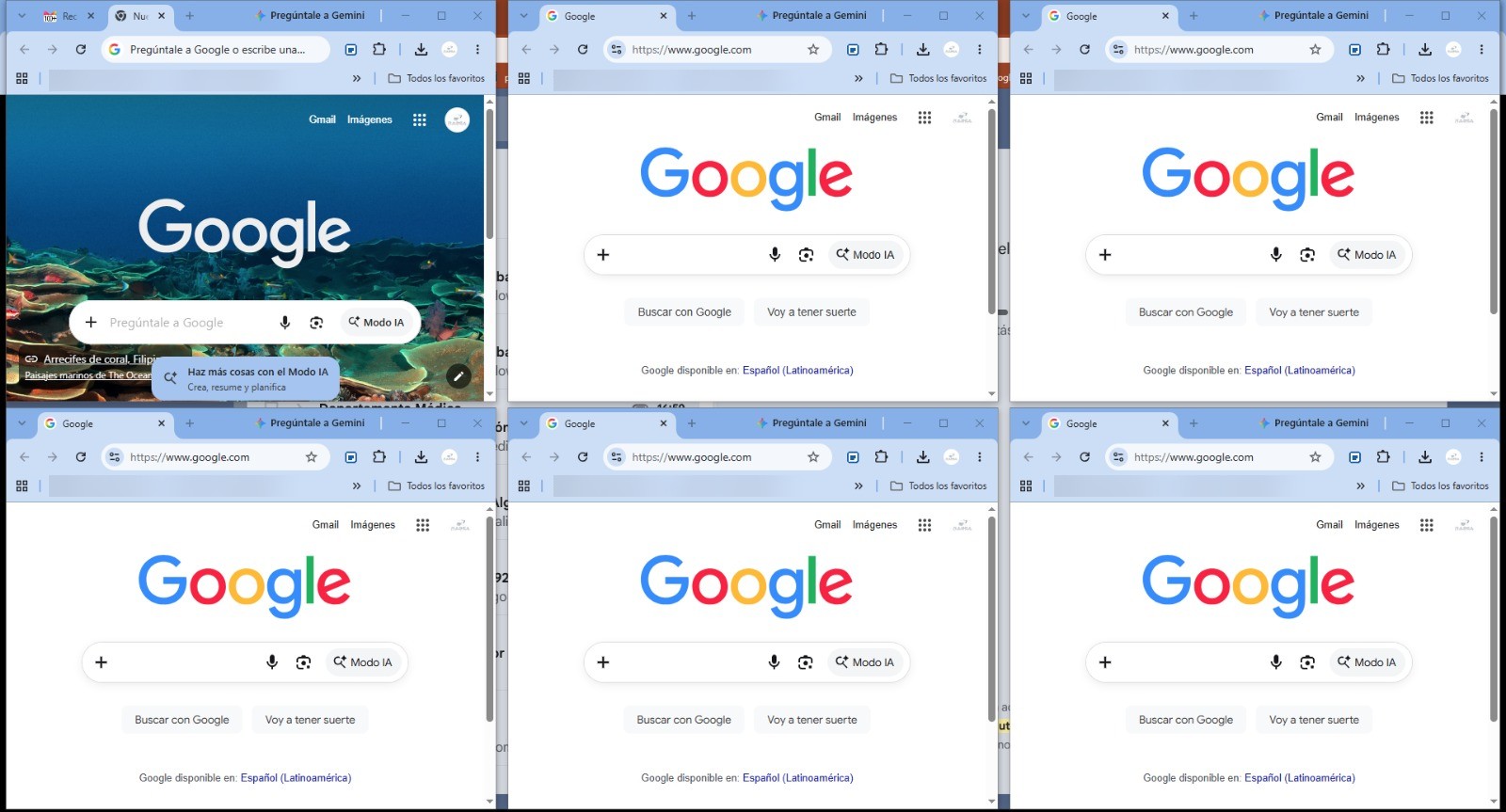This screenshot has height=812, width=1506.
Task: Open the Gmail link in the coral reef window
Action: [322, 119]
